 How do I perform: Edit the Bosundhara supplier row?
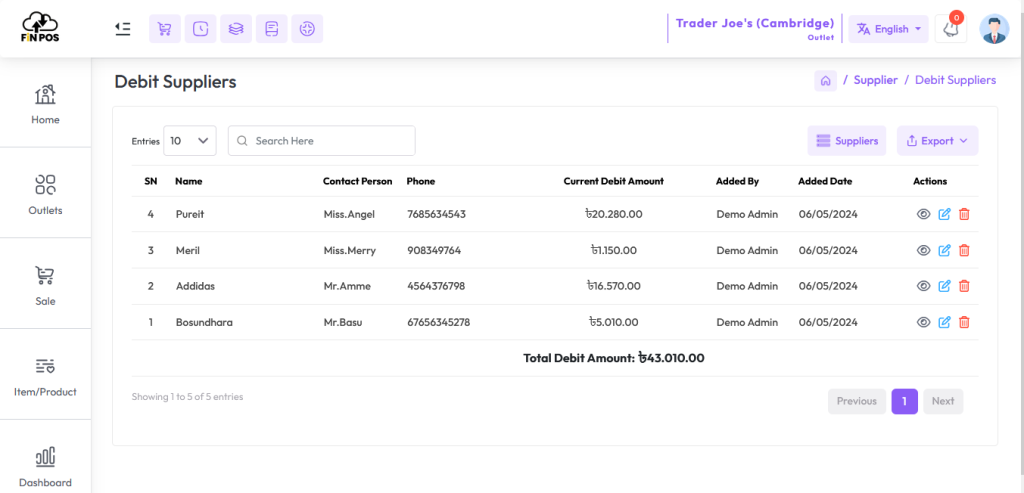[944, 322]
